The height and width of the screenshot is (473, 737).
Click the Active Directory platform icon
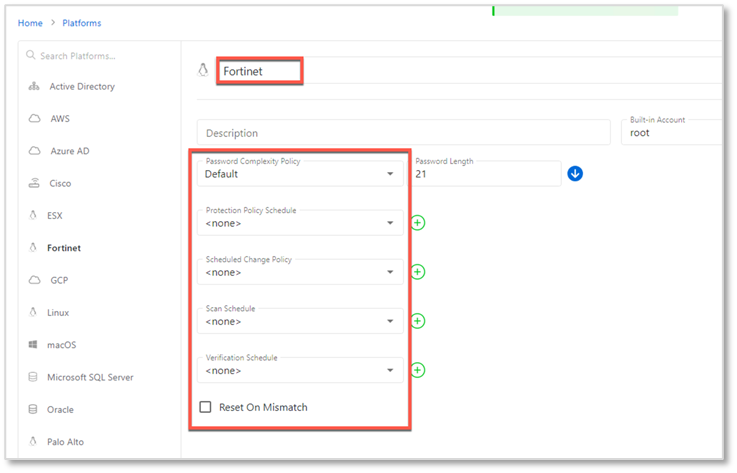[x=34, y=87]
